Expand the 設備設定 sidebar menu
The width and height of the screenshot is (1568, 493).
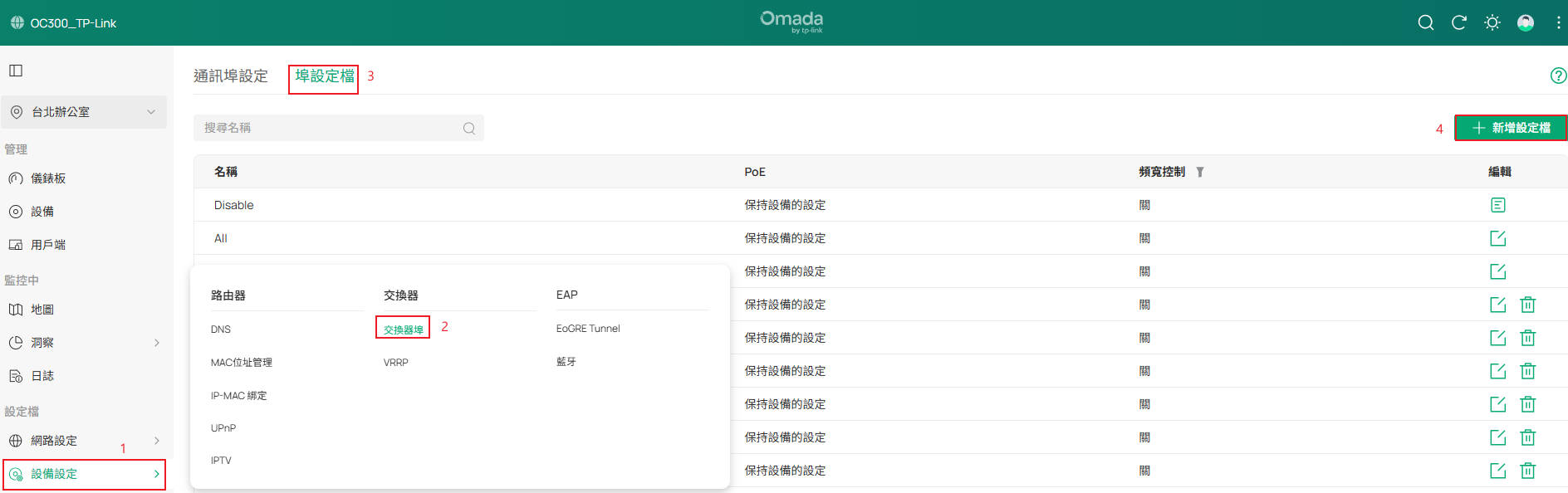pos(83,474)
